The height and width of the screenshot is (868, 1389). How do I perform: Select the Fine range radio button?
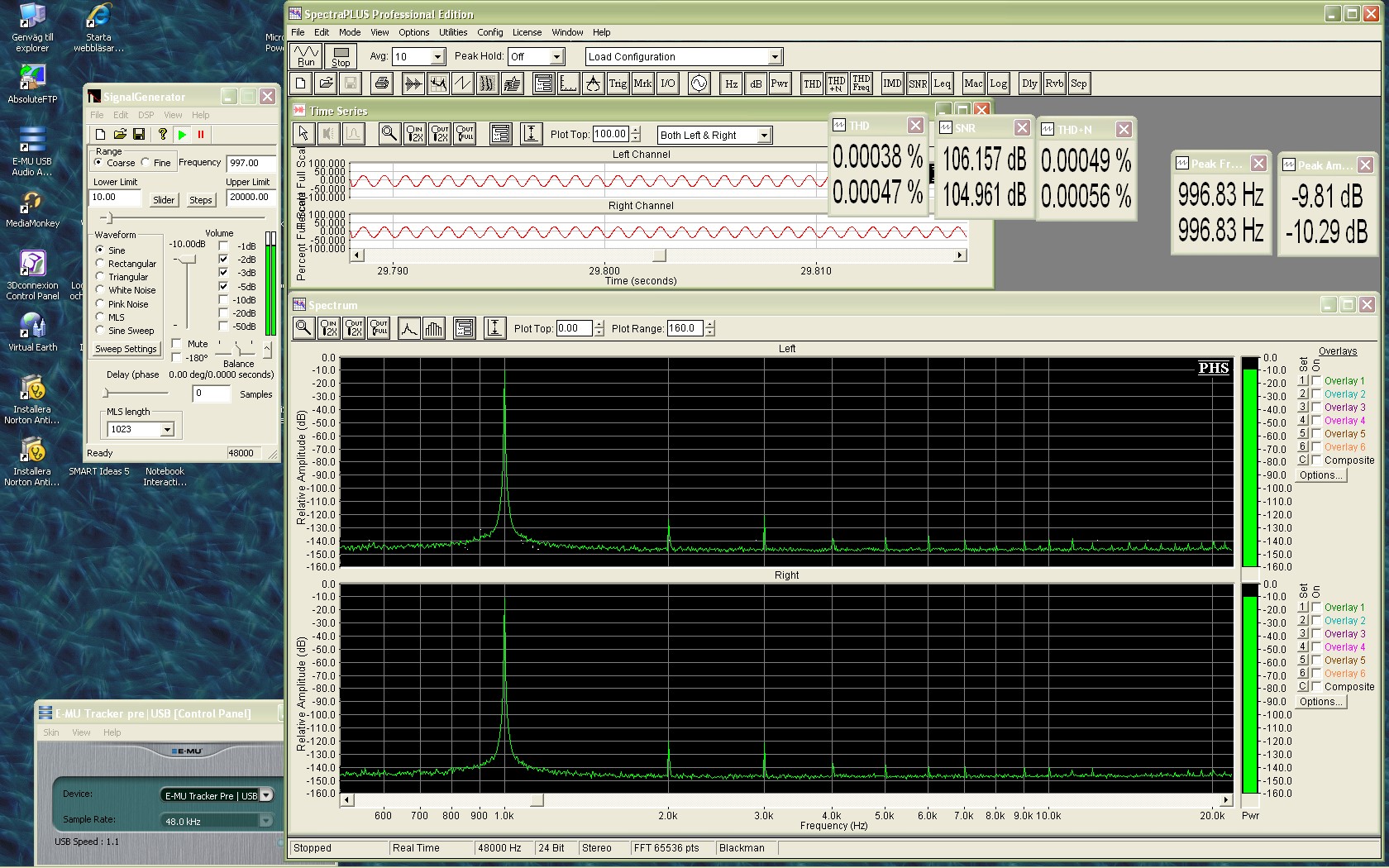146,162
